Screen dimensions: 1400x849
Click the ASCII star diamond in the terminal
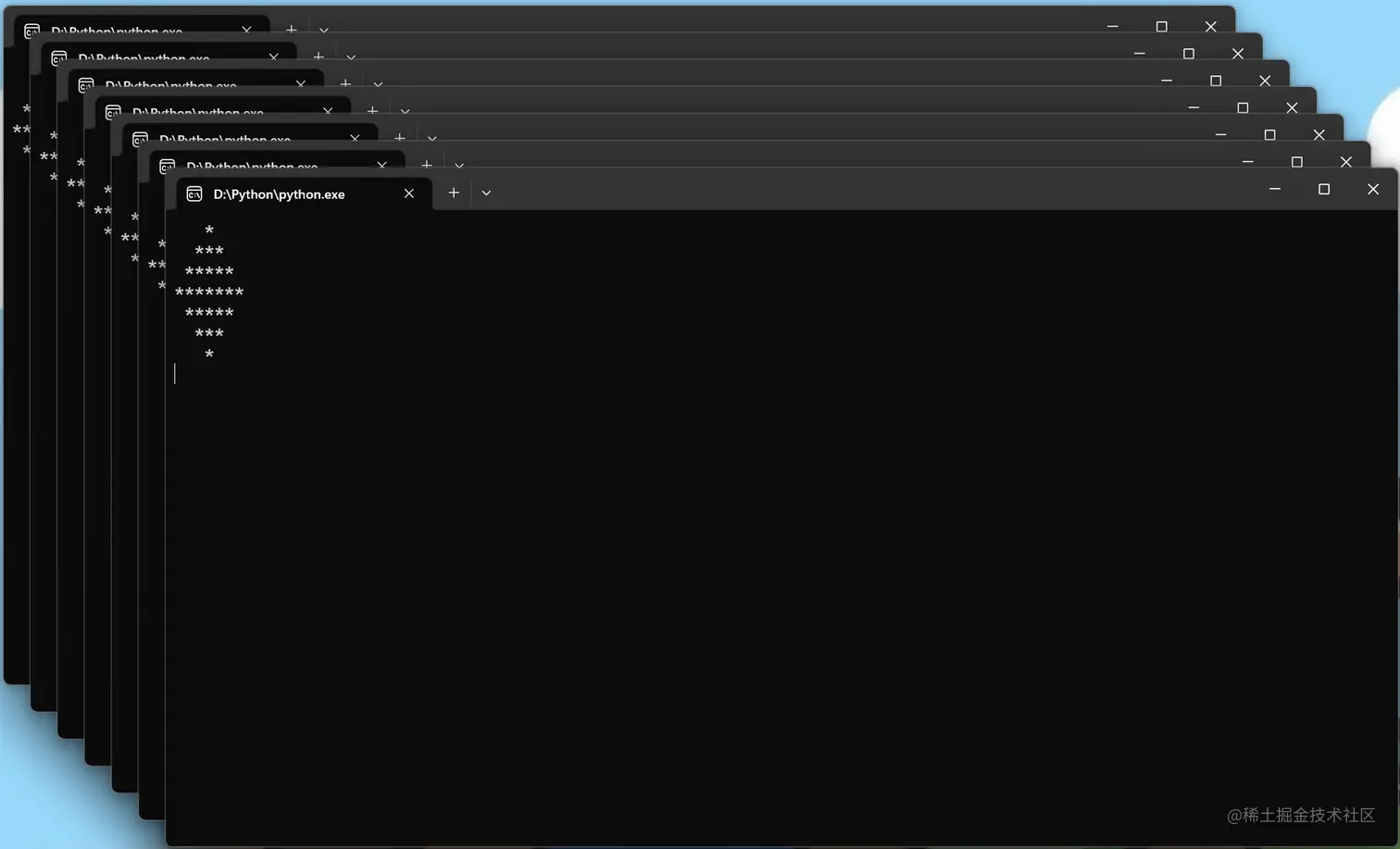pos(209,292)
